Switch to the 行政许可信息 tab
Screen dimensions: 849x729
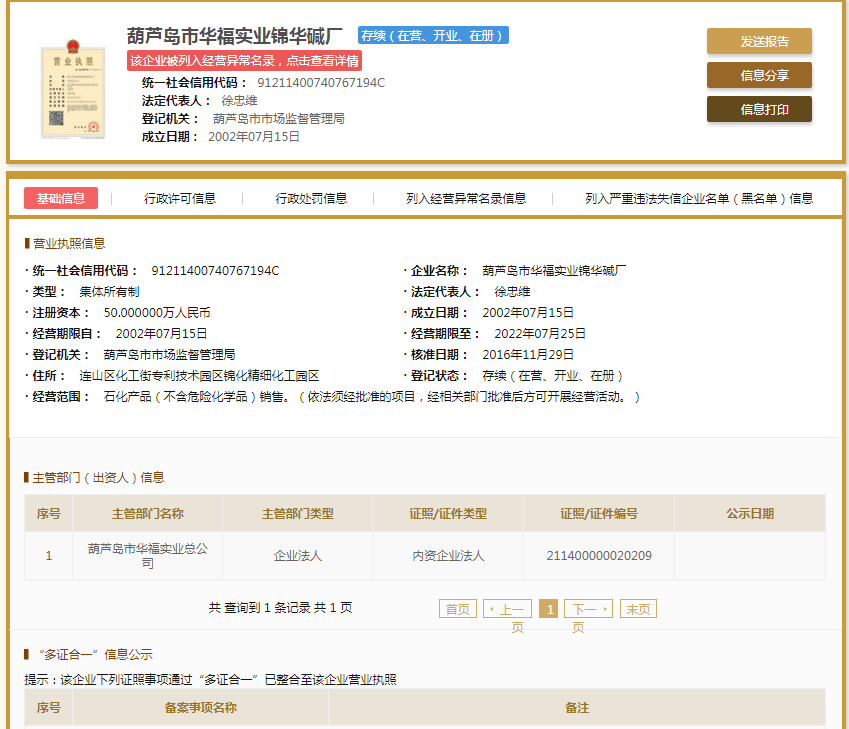click(184, 198)
